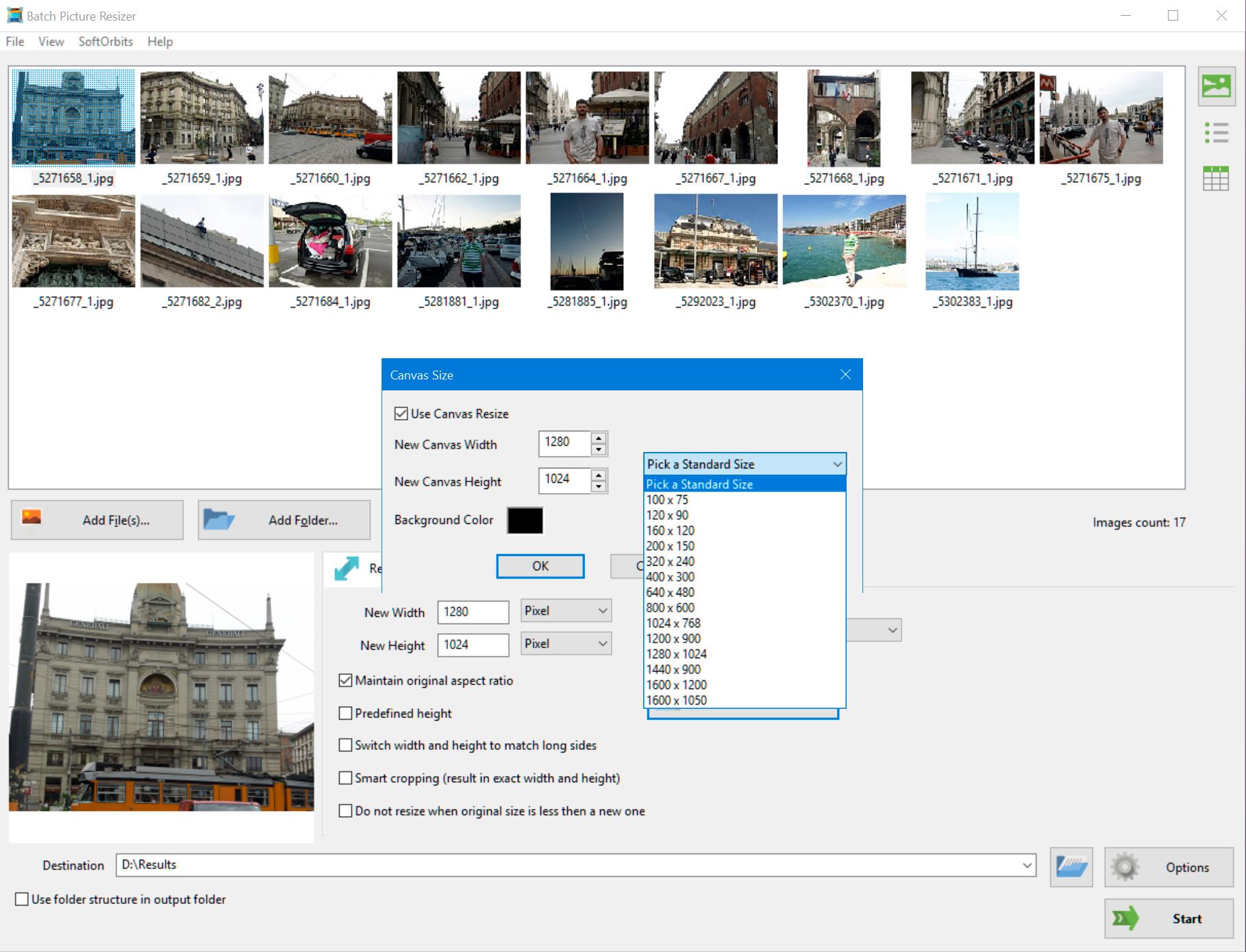This screenshot has height=952, width=1246.
Task: Click the Options gear button
Action: point(1168,867)
